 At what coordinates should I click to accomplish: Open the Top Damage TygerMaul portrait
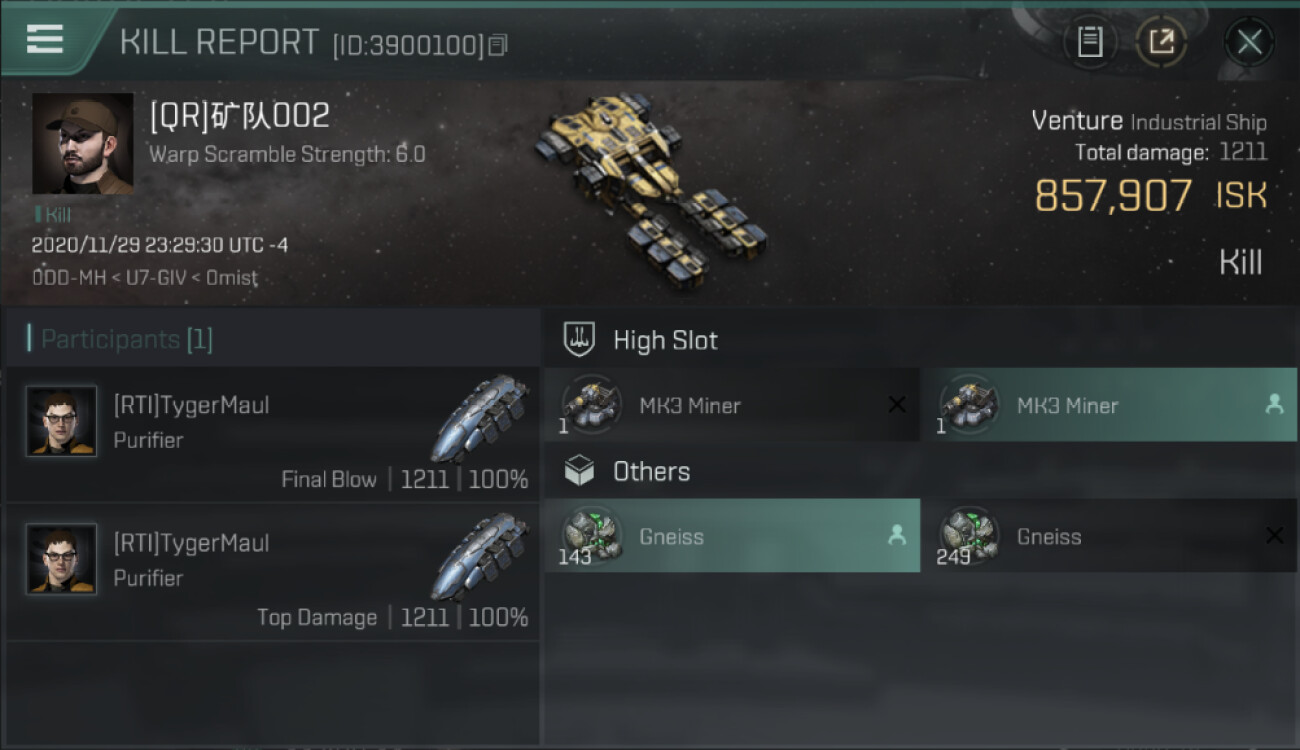[62, 559]
